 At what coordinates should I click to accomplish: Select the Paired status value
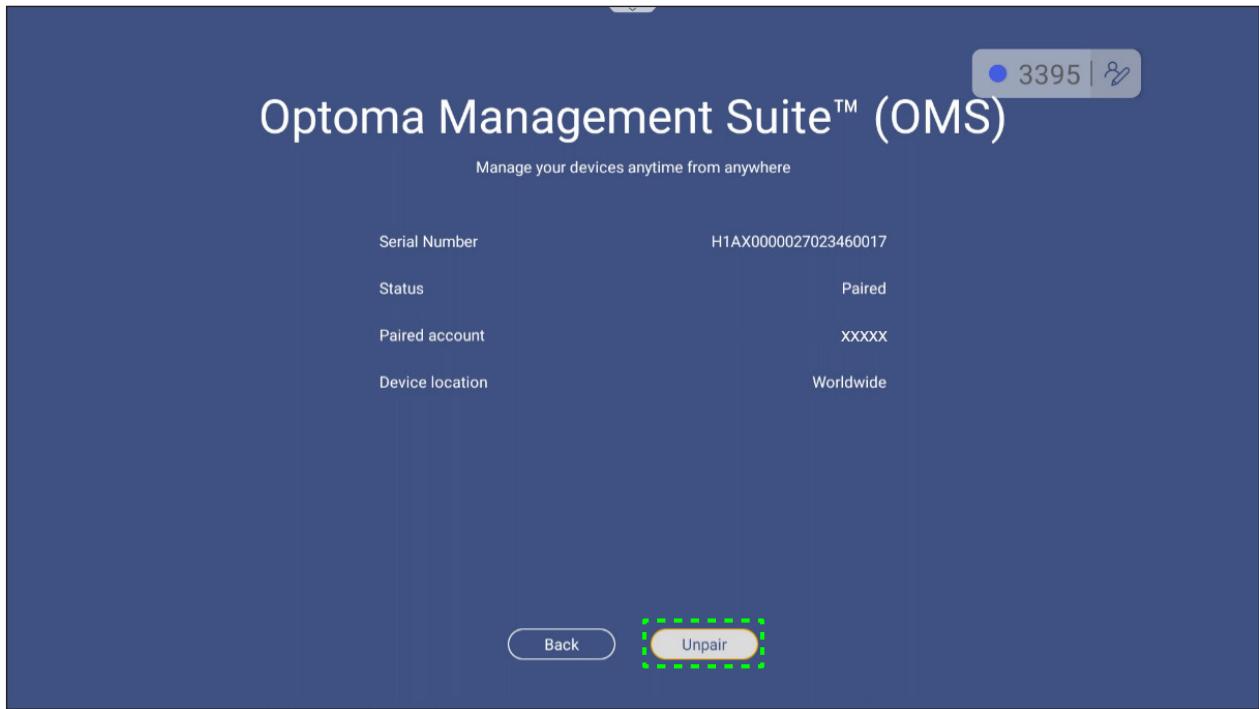(864, 289)
